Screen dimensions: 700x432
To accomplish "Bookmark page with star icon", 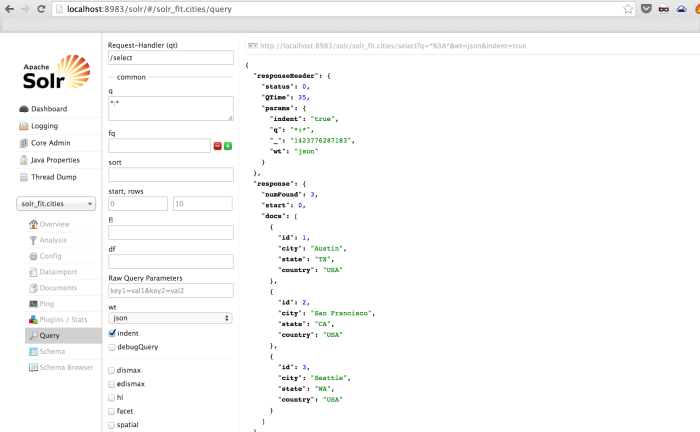I will click(628, 8).
